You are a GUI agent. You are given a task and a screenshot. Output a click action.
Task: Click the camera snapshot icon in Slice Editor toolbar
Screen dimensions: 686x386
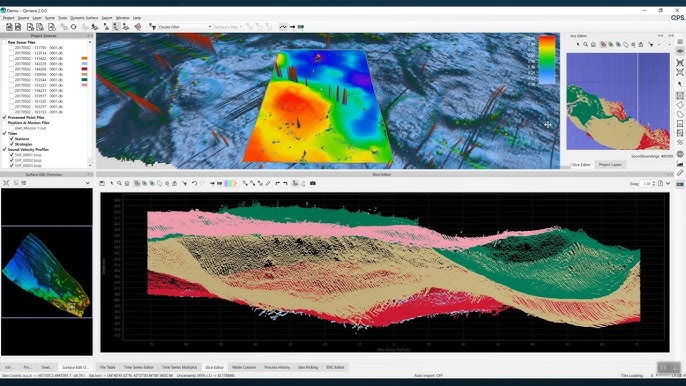[313, 183]
